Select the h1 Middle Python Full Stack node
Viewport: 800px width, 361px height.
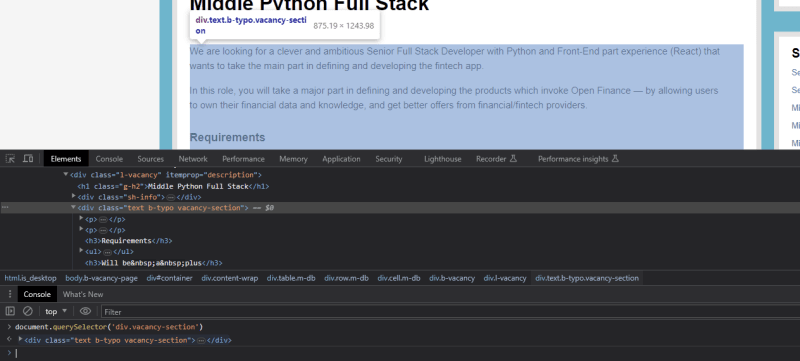(x=173, y=186)
